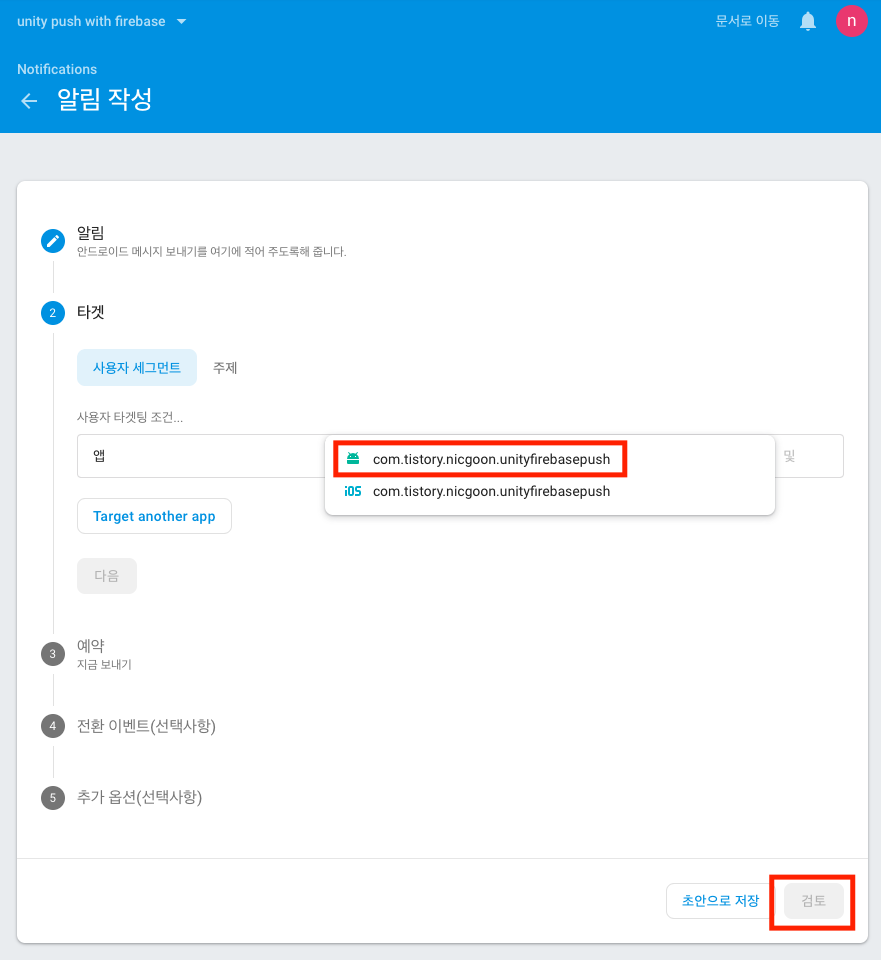881x960 pixels.
Task: Switch to the 사용자 세그먼트 tab
Action: (137, 367)
